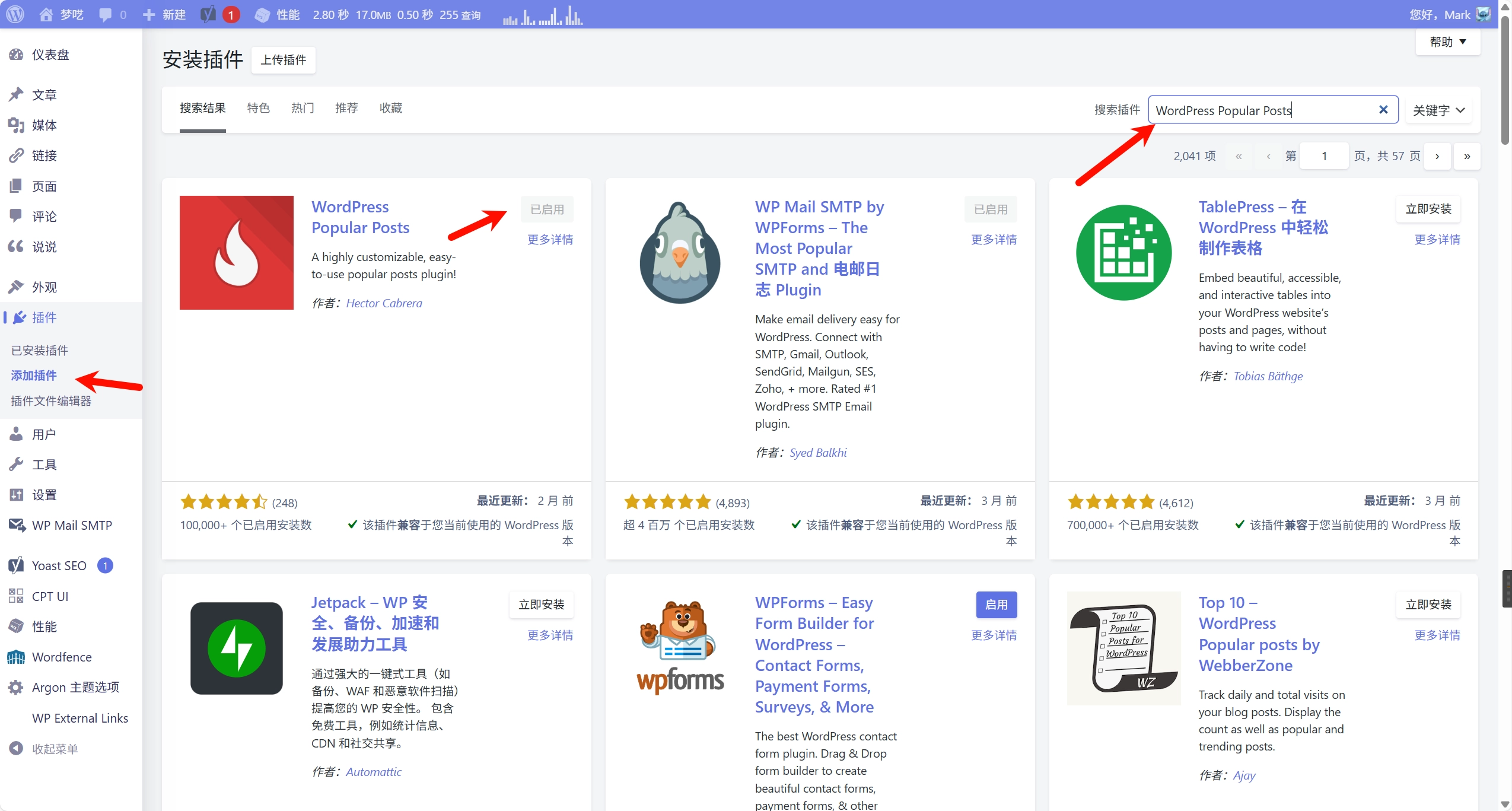1512x811 pixels.
Task: Open 更多详情 for WP Mail SMTP
Action: (x=994, y=240)
